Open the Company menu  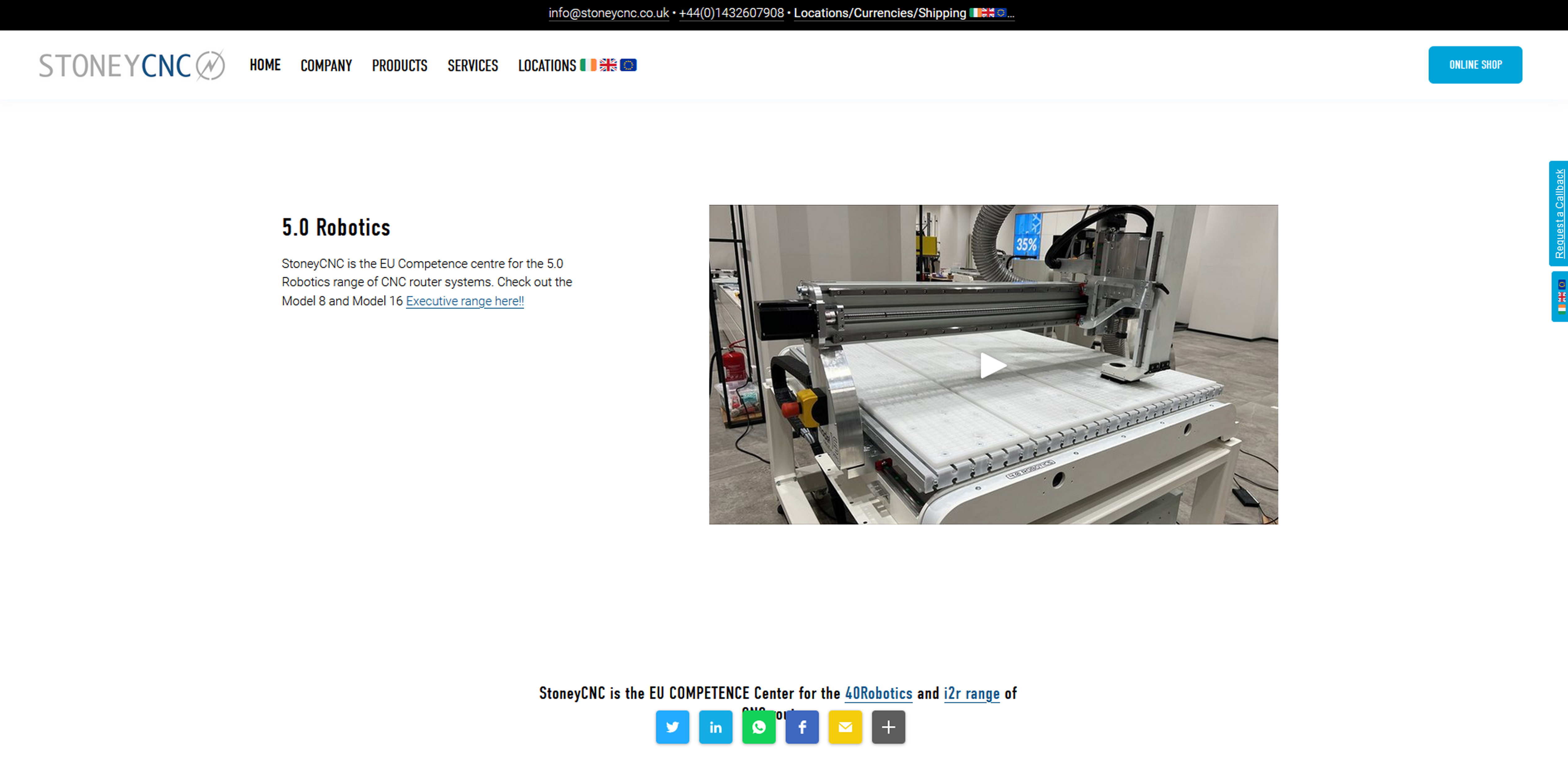click(326, 65)
